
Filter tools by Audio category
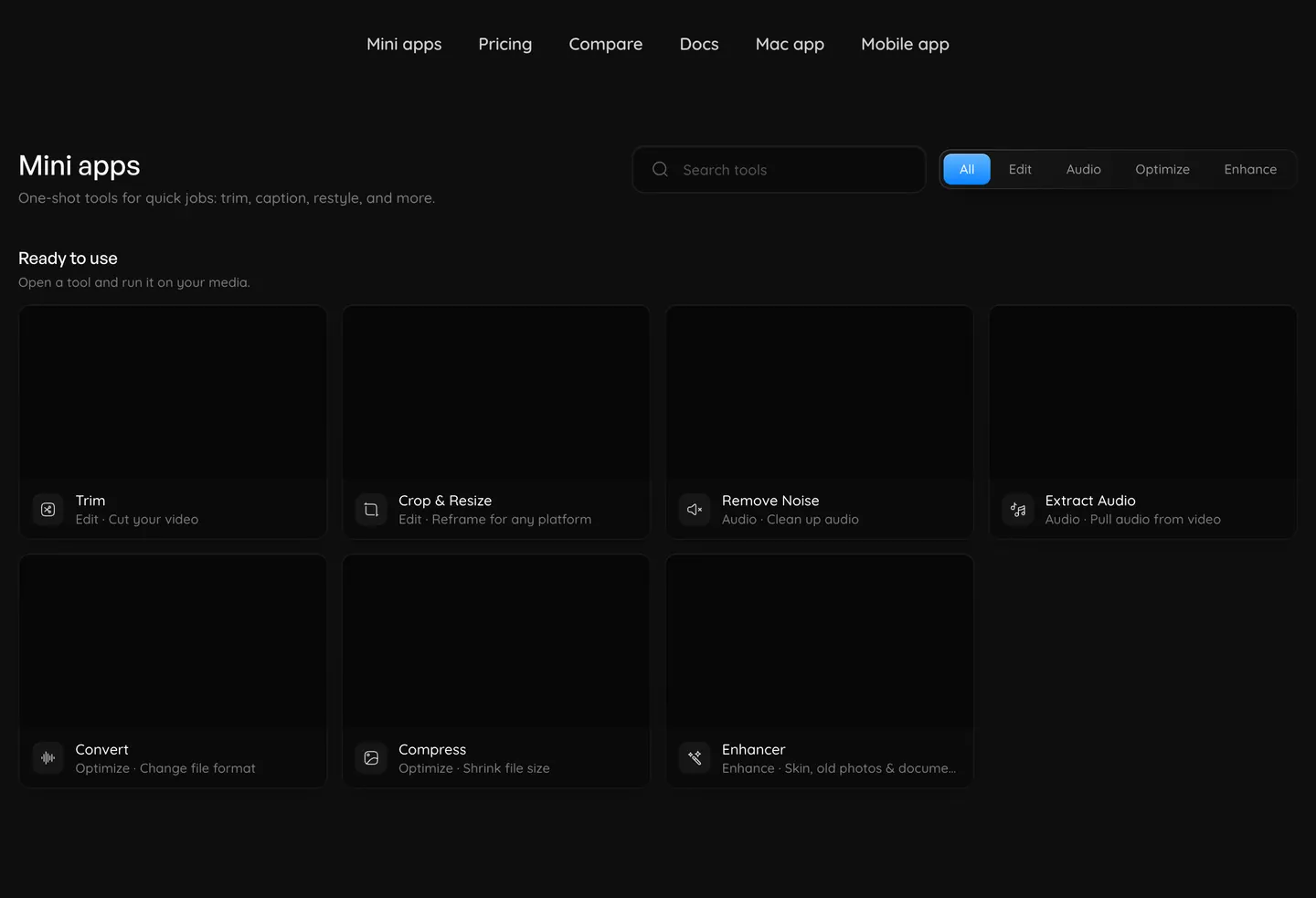[x=1084, y=169]
